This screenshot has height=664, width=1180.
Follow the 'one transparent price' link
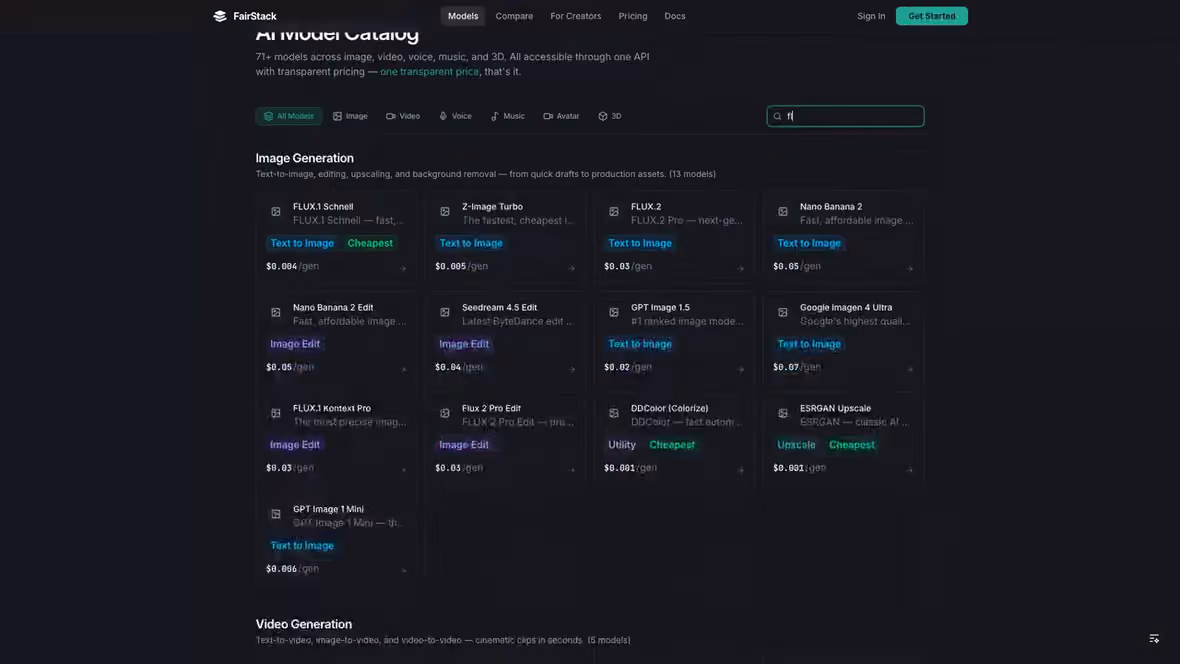coord(429,72)
